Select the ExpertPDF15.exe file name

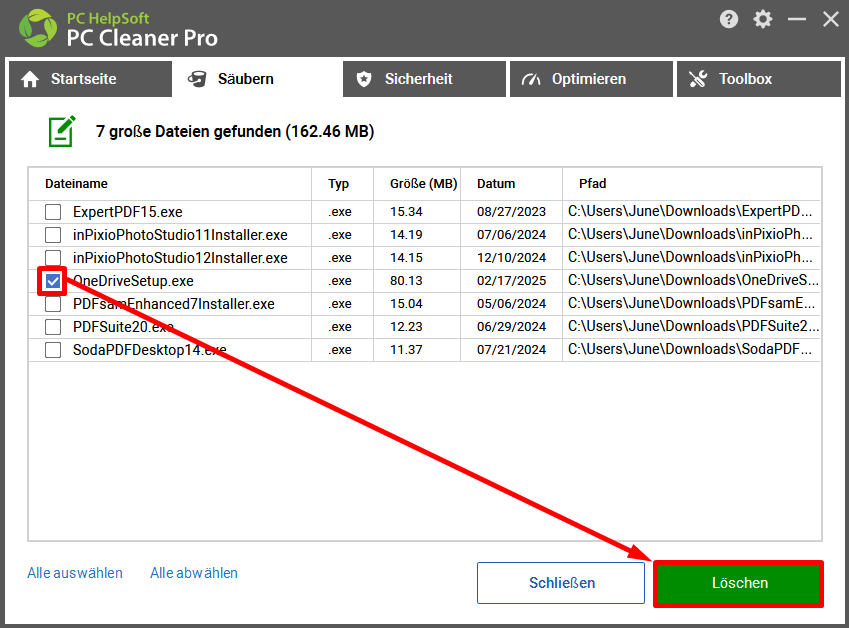click(x=128, y=212)
